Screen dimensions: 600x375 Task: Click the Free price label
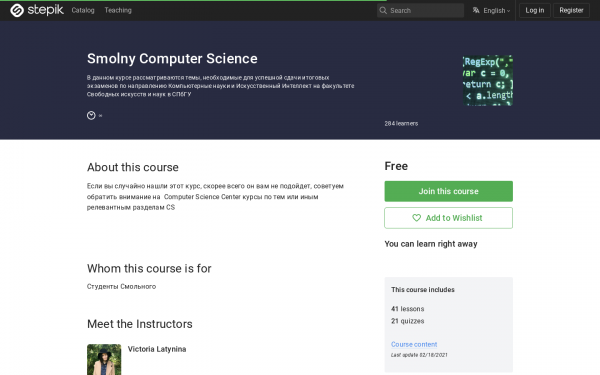point(396,166)
